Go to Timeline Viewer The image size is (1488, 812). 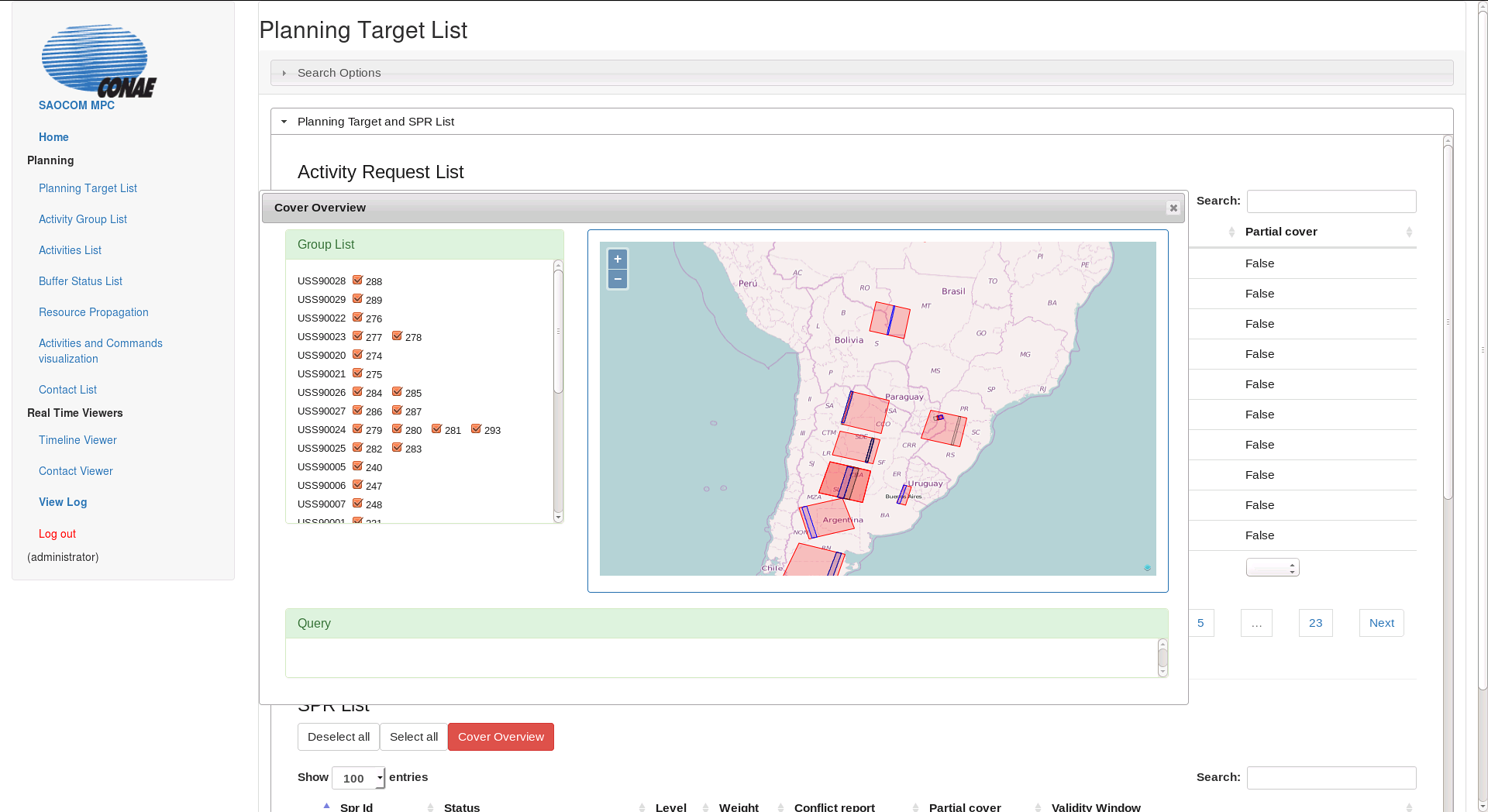tap(77, 440)
